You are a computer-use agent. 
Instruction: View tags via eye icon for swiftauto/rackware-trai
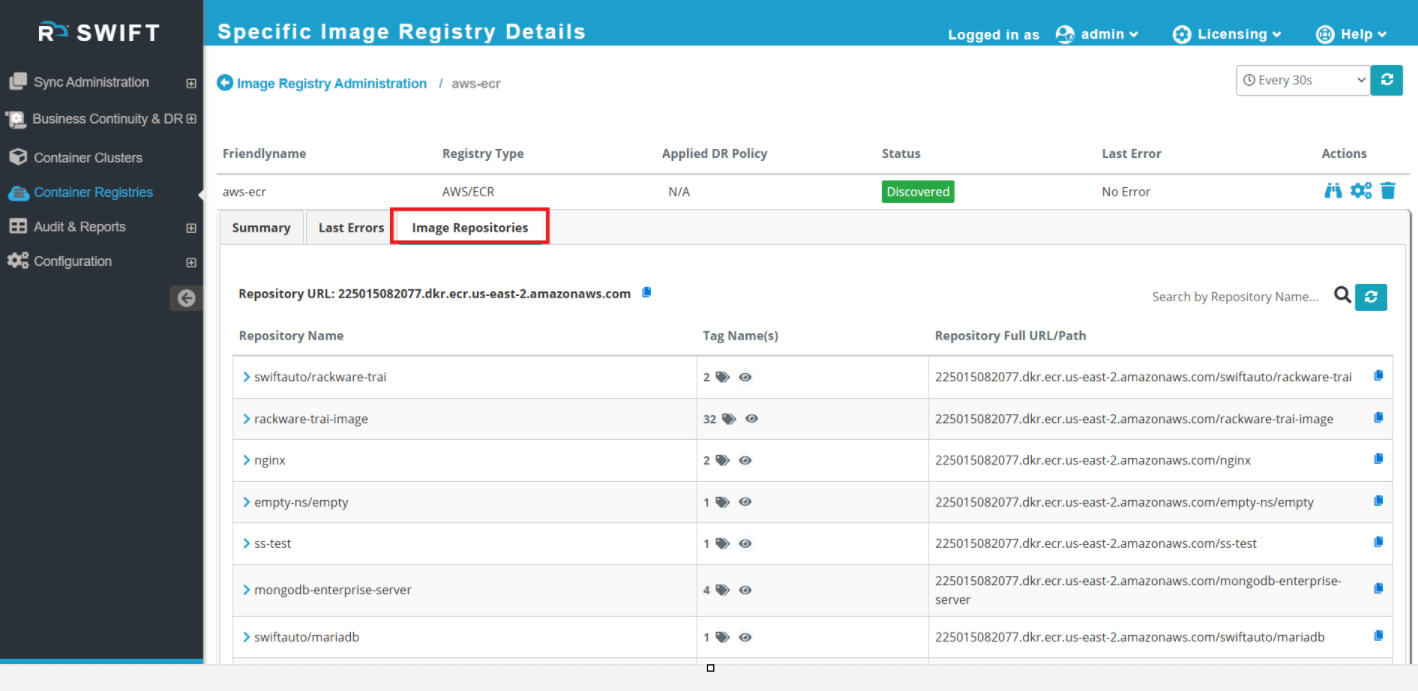click(x=745, y=378)
